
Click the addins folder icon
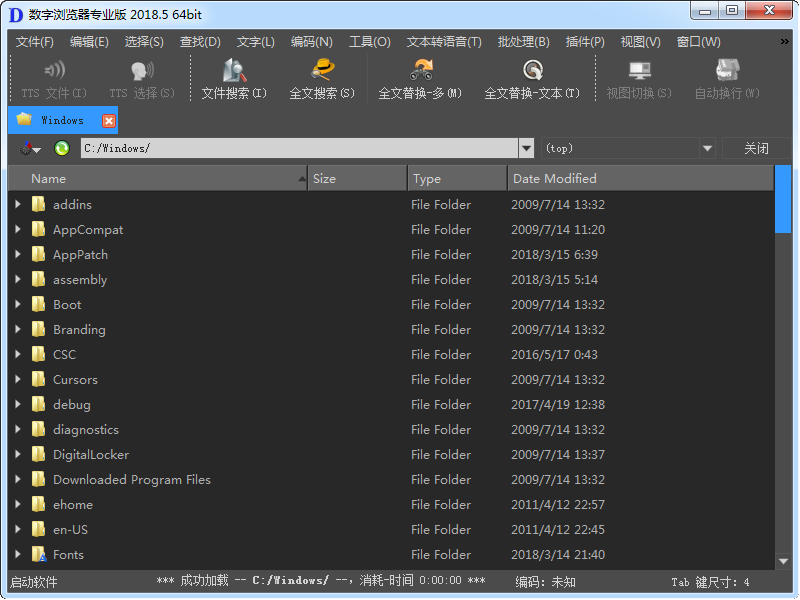point(38,204)
